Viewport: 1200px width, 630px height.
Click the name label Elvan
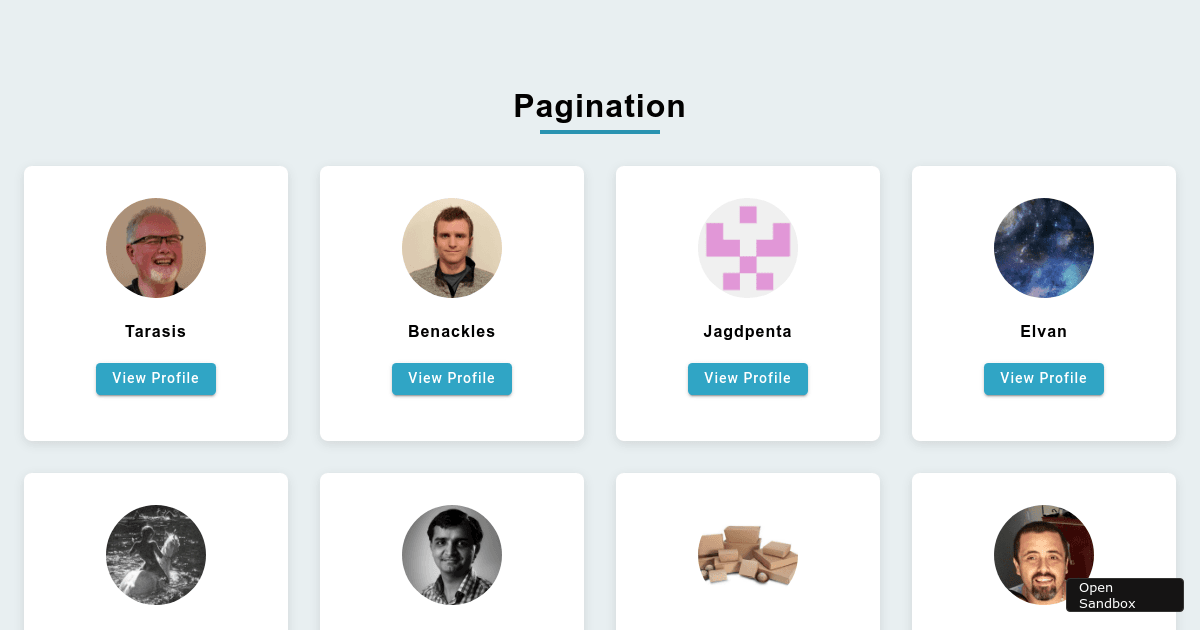(x=1044, y=331)
